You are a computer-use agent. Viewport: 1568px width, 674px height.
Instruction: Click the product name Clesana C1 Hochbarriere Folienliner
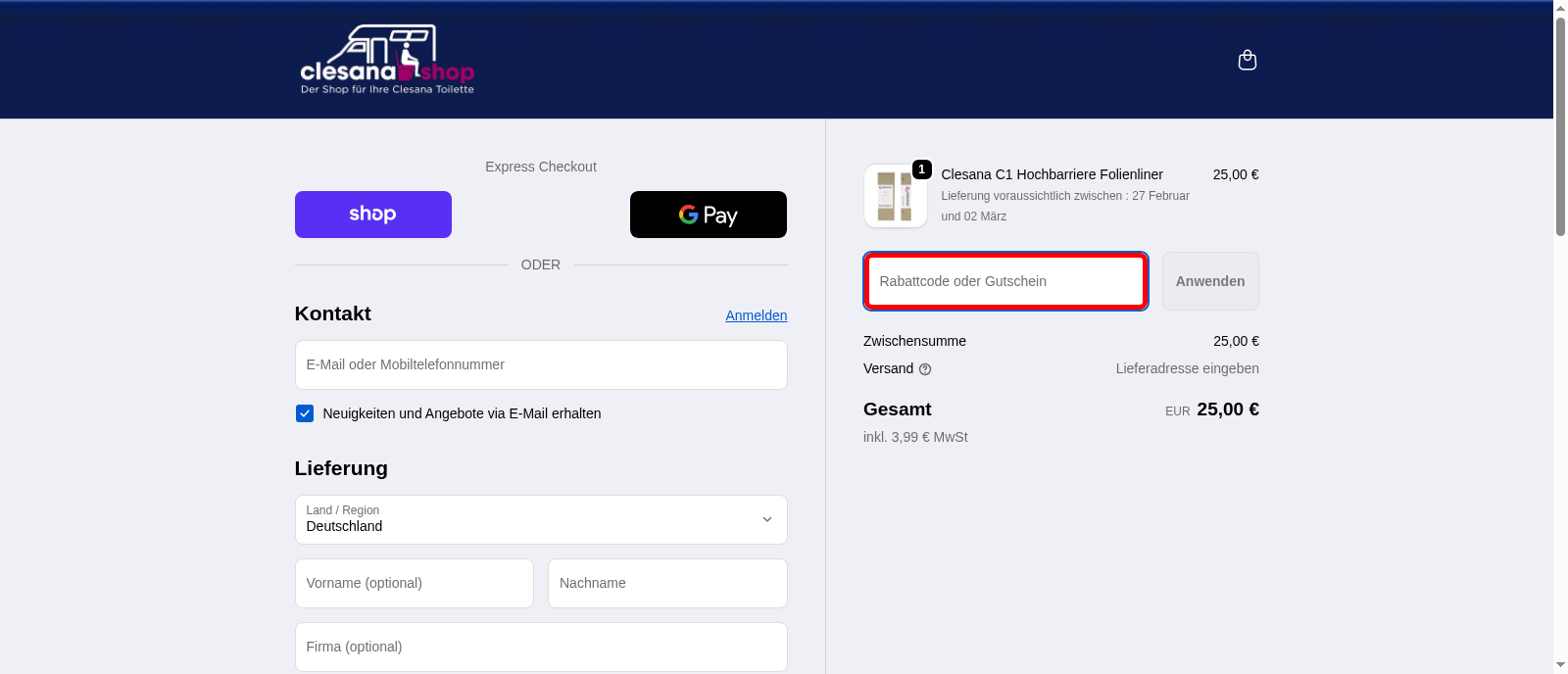[1052, 174]
